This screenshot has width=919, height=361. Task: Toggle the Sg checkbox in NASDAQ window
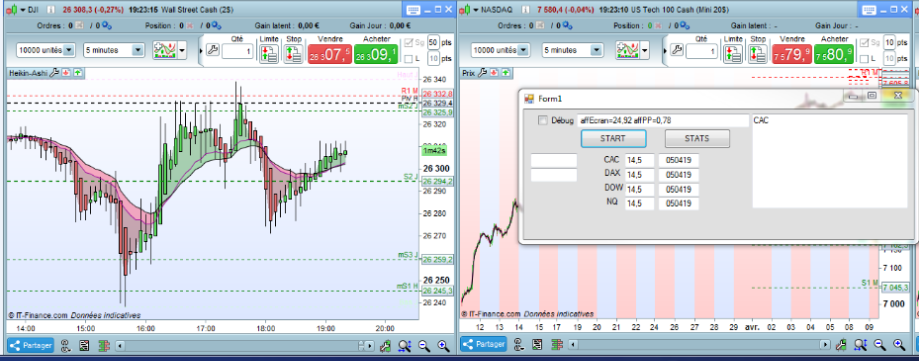click(864, 42)
